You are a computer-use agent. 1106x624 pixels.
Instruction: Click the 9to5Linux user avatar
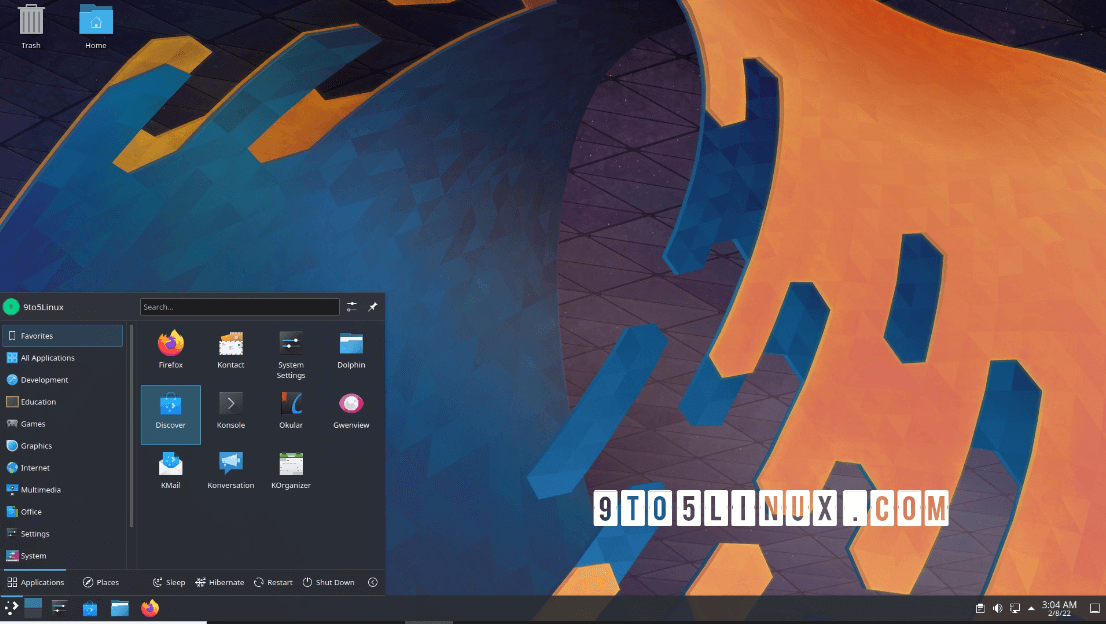coord(11,307)
